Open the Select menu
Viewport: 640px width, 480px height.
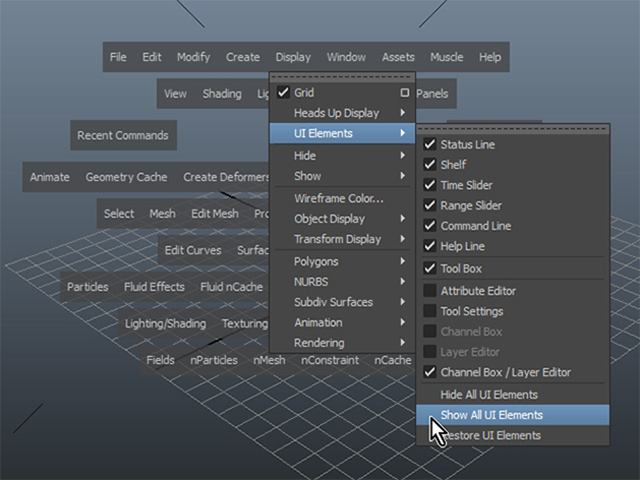[x=119, y=213]
